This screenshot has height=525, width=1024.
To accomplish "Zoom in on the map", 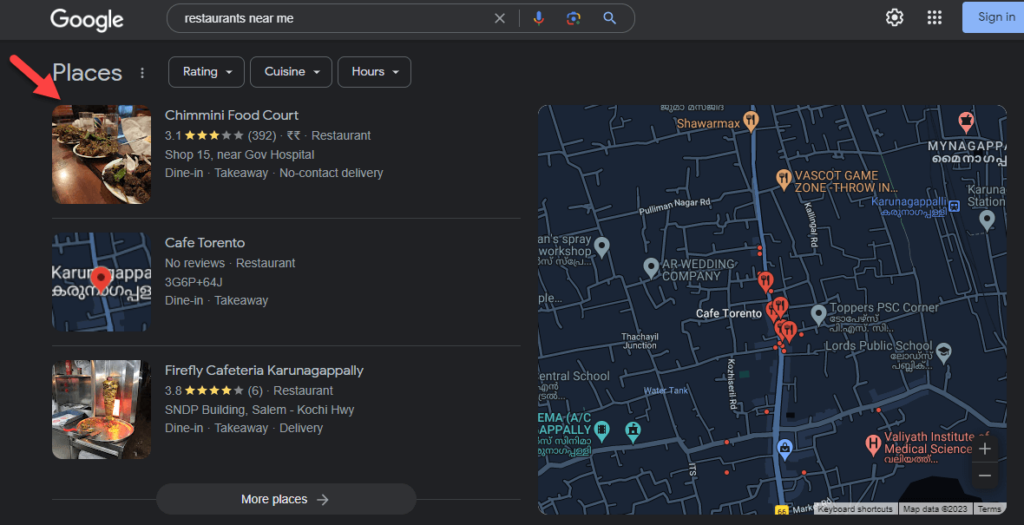I will click(985, 449).
